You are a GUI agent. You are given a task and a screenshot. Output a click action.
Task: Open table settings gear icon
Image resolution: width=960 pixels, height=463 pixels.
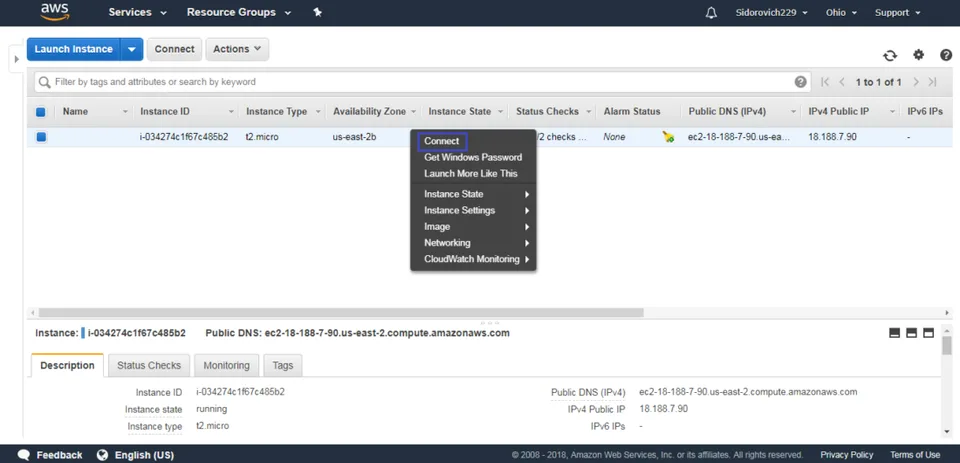[x=918, y=55]
